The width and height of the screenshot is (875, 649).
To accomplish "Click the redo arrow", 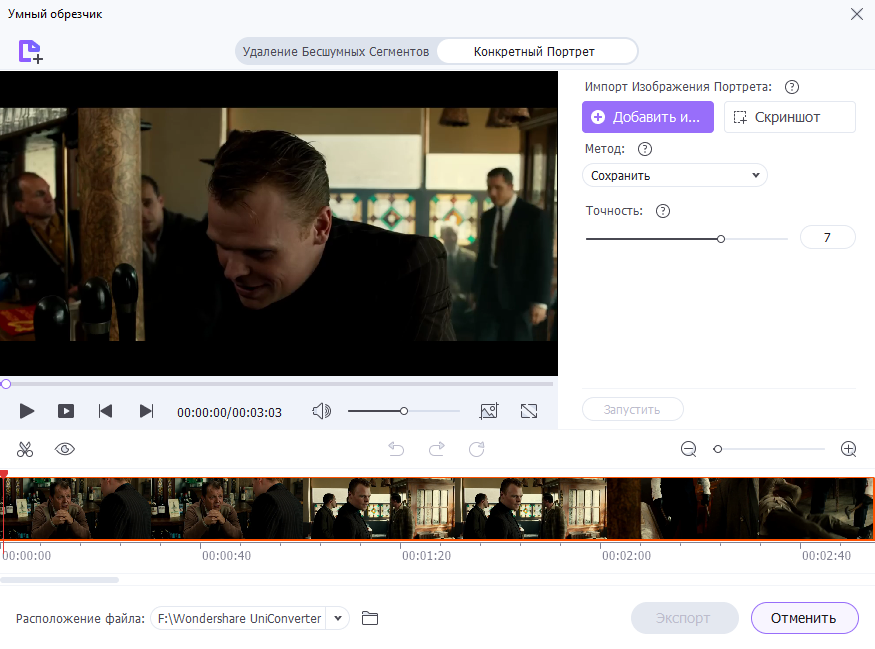I will click(436, 449).
